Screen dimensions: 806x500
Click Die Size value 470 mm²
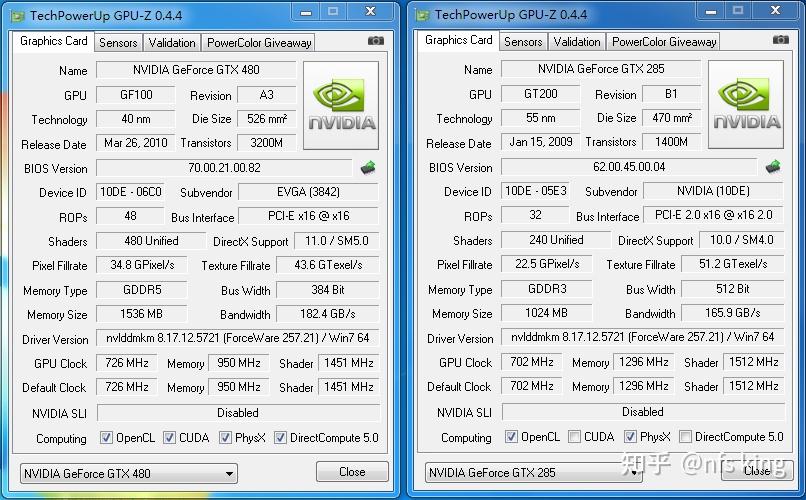tap(672, 118)
